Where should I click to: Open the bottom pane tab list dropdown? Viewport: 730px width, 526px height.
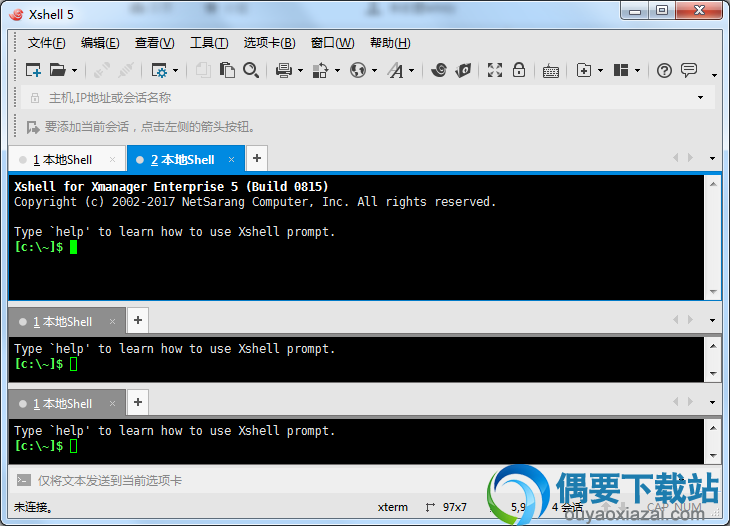pos(712,402)
